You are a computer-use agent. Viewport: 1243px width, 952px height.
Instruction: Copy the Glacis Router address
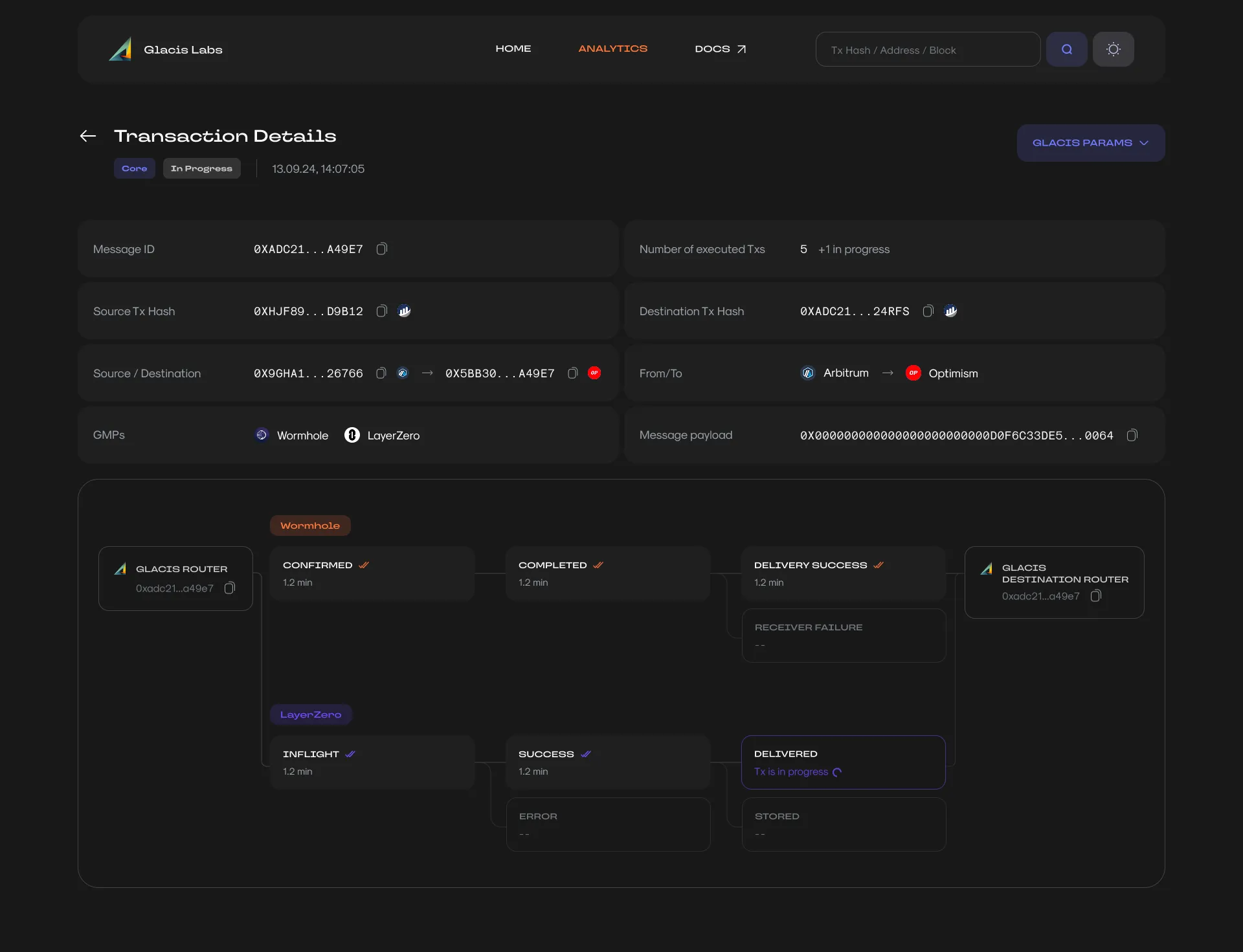[230, 588]
